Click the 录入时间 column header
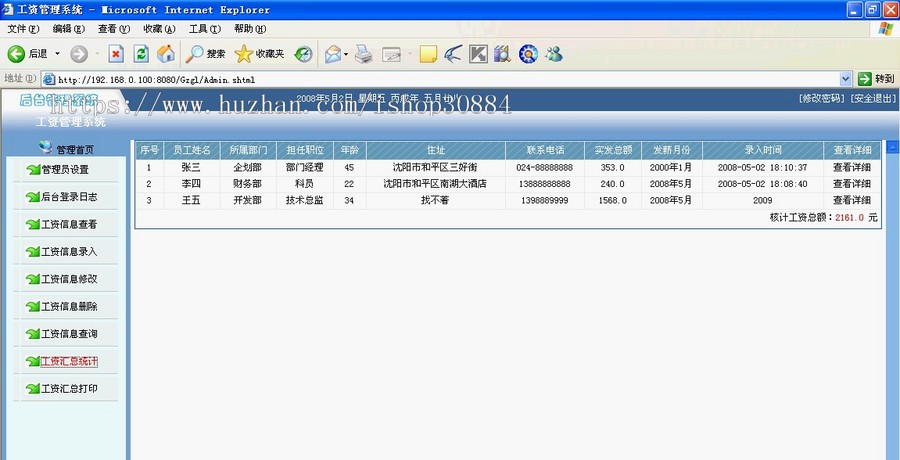 [763, 150]
